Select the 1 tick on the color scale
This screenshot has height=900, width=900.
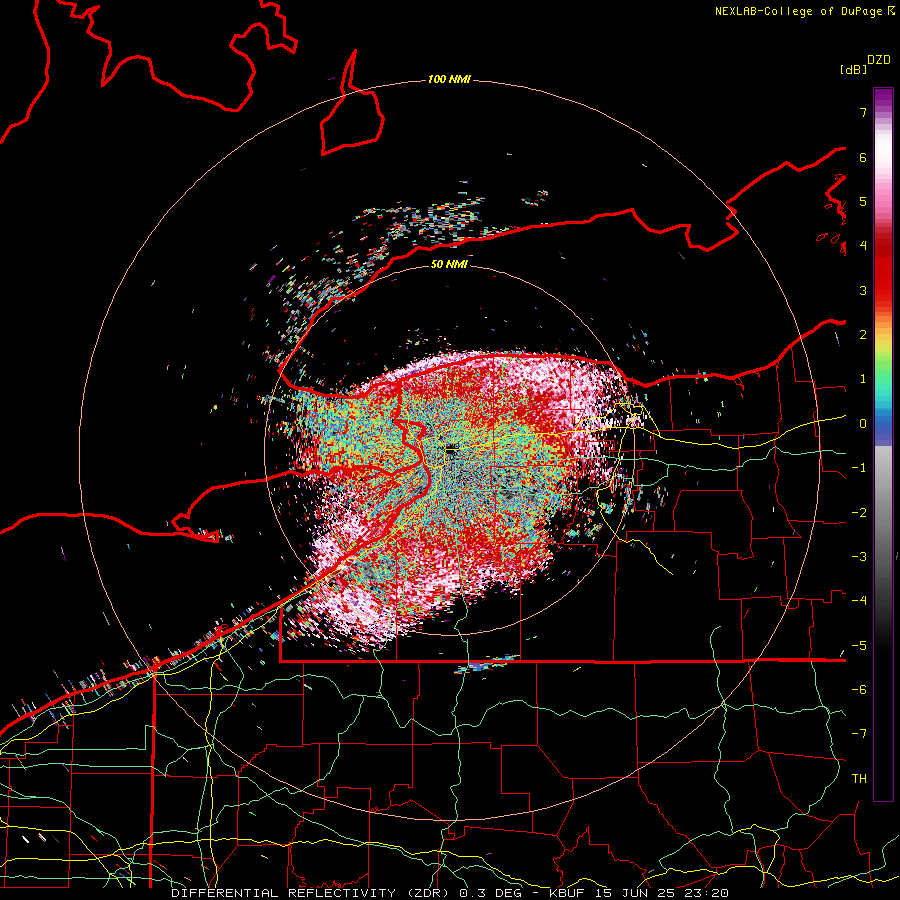pos(863,379)
